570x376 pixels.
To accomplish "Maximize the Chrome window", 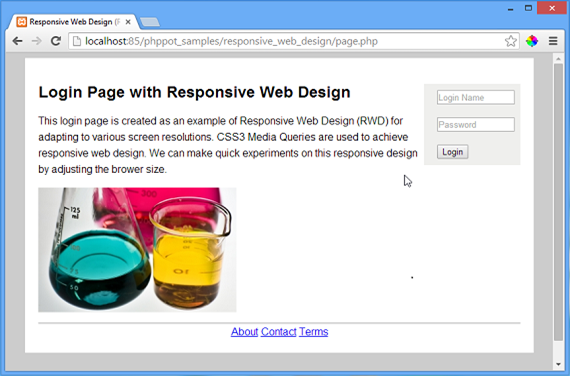I will (528, 8).
